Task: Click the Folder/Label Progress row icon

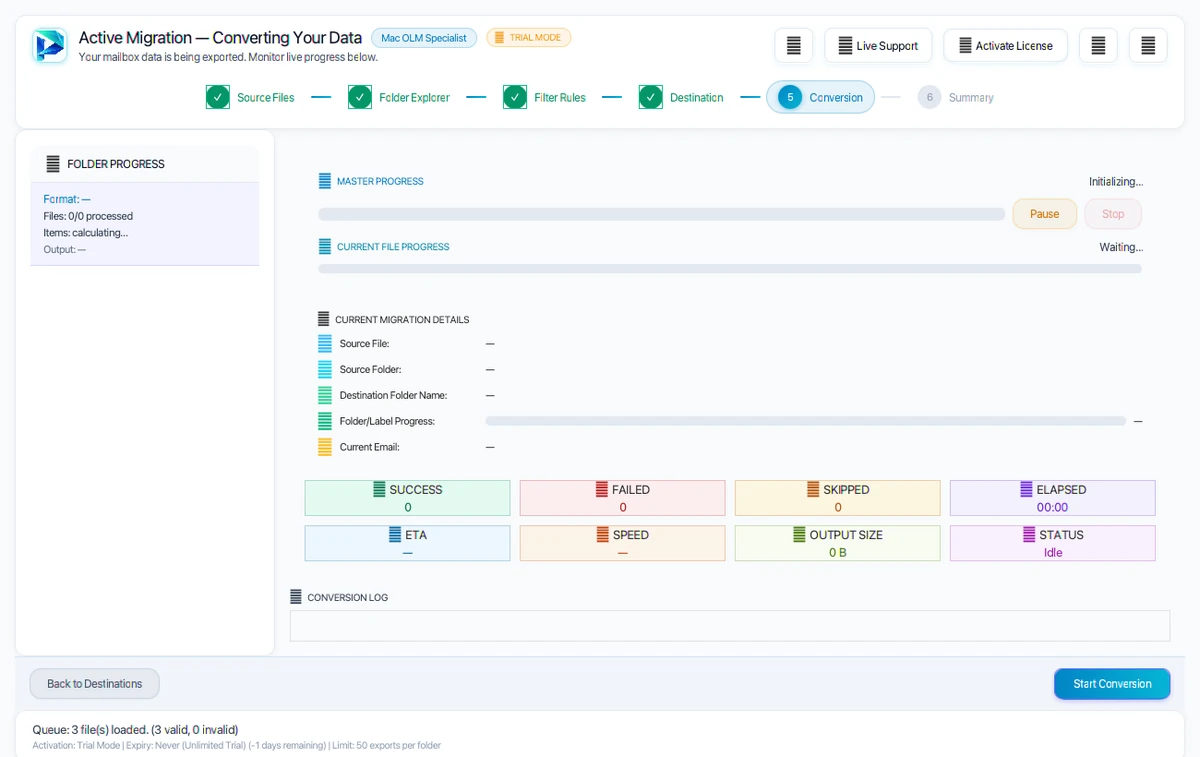Action: coord(324,421)
